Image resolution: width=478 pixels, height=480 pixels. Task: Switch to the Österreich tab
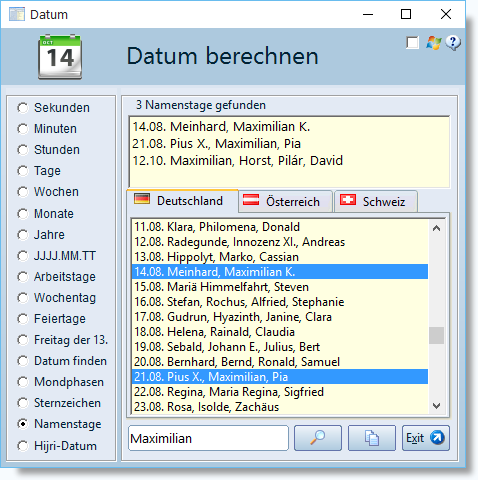(286, 202)
